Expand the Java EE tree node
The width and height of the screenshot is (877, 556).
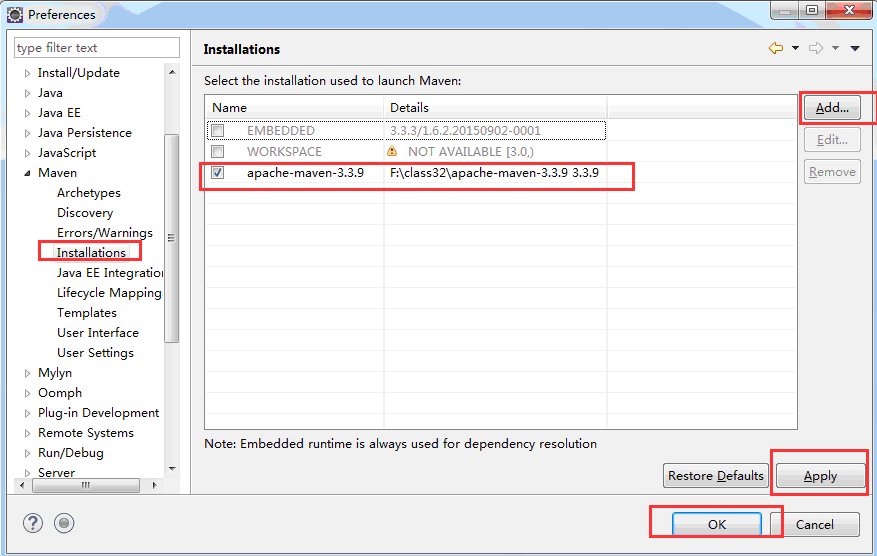point(27,113)
